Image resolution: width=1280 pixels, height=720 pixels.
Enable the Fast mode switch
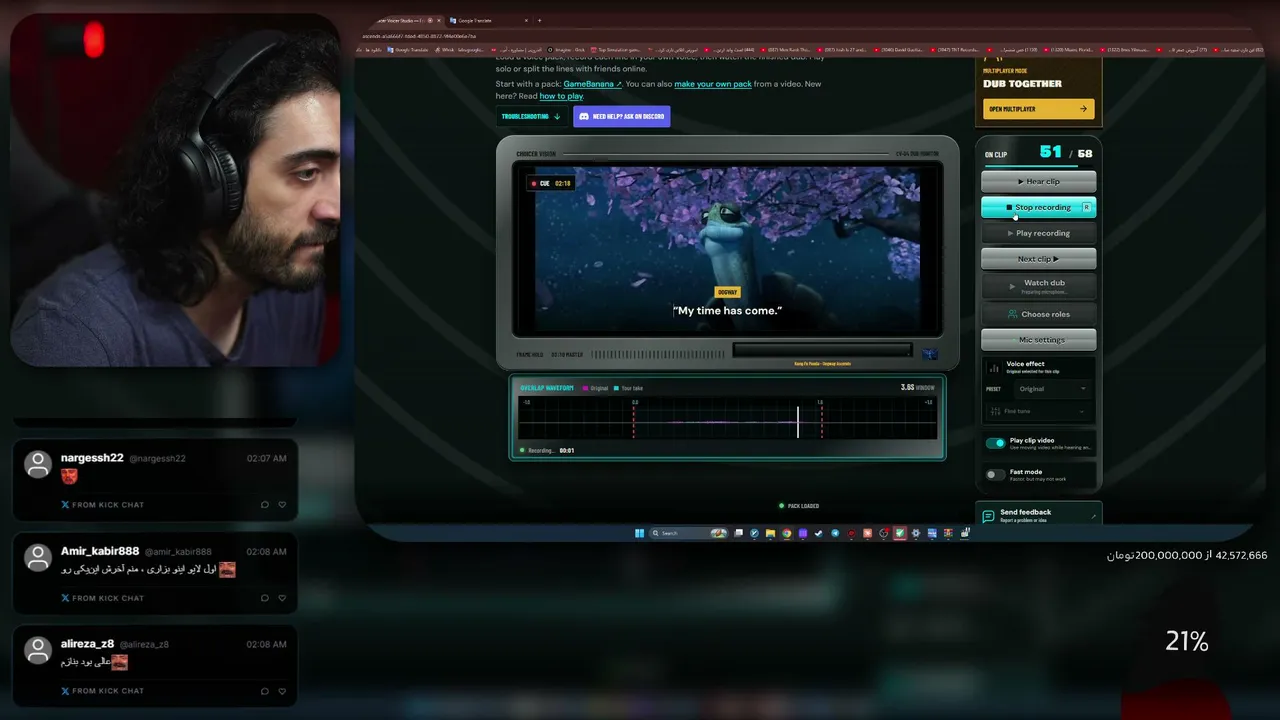995,475
